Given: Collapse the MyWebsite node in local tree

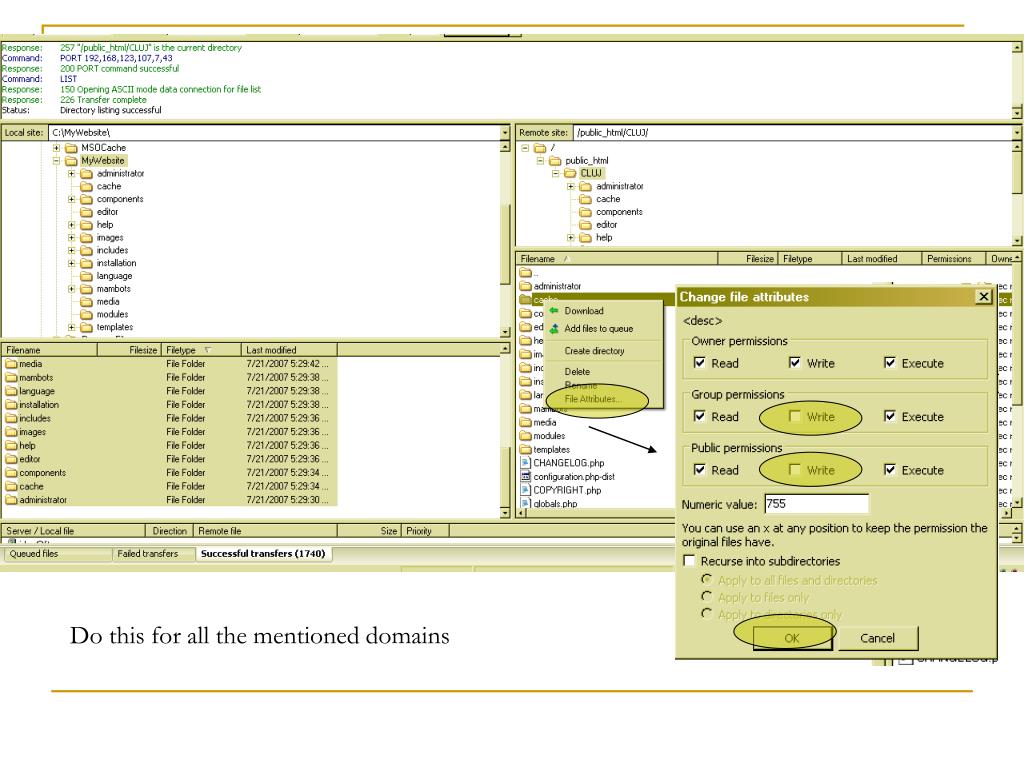Looking at the screenshot, I should click(57, 161).
